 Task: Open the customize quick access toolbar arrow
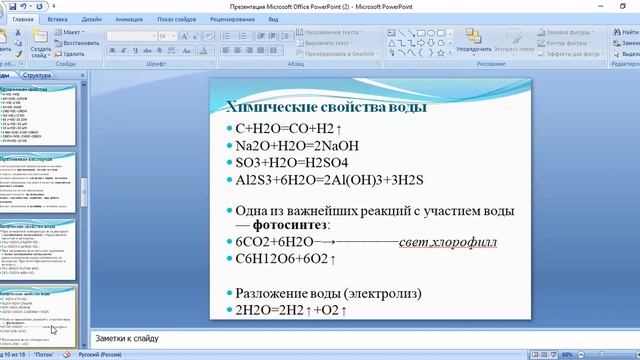click(54, 7)
